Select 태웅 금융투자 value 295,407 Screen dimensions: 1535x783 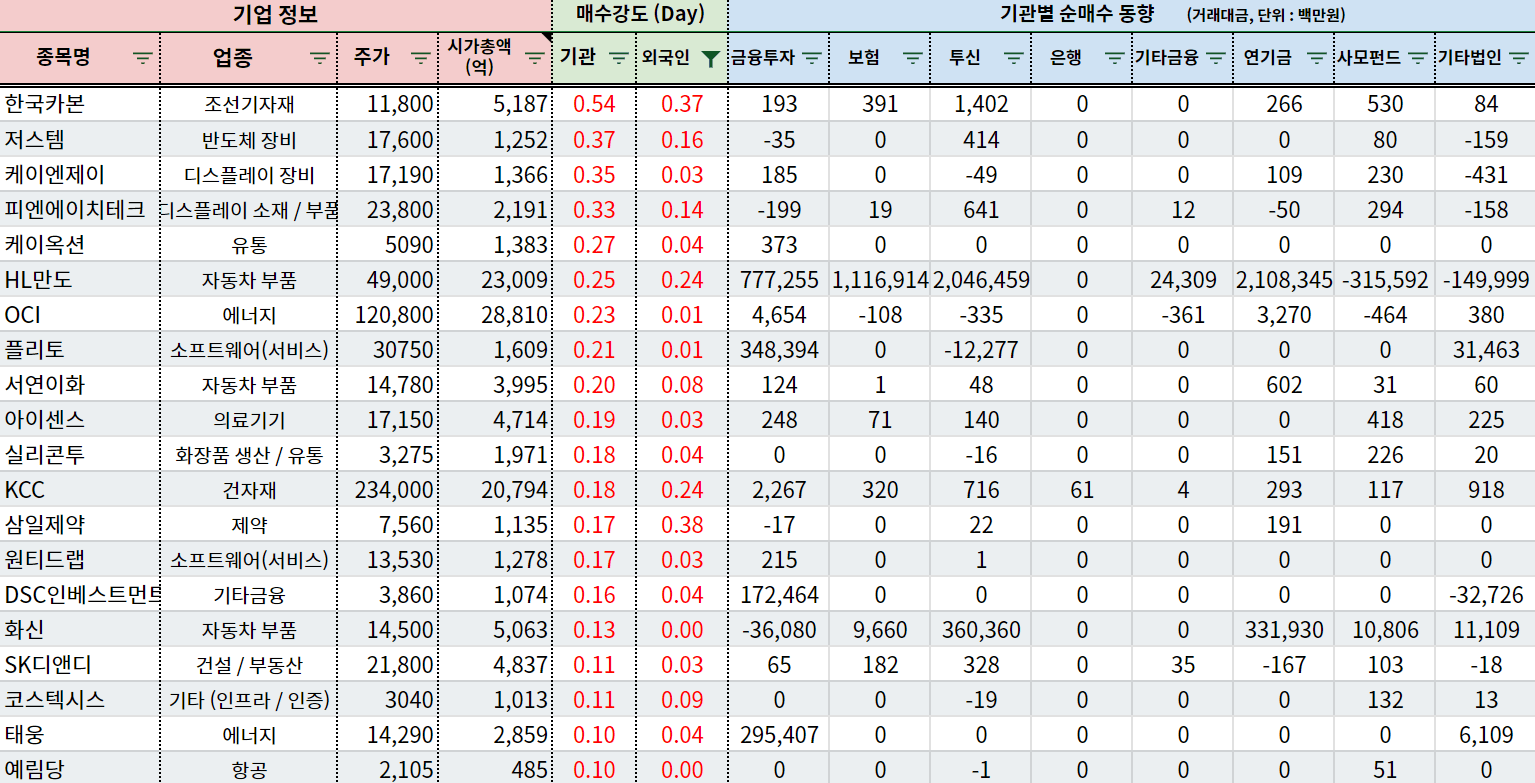(779, 734)
